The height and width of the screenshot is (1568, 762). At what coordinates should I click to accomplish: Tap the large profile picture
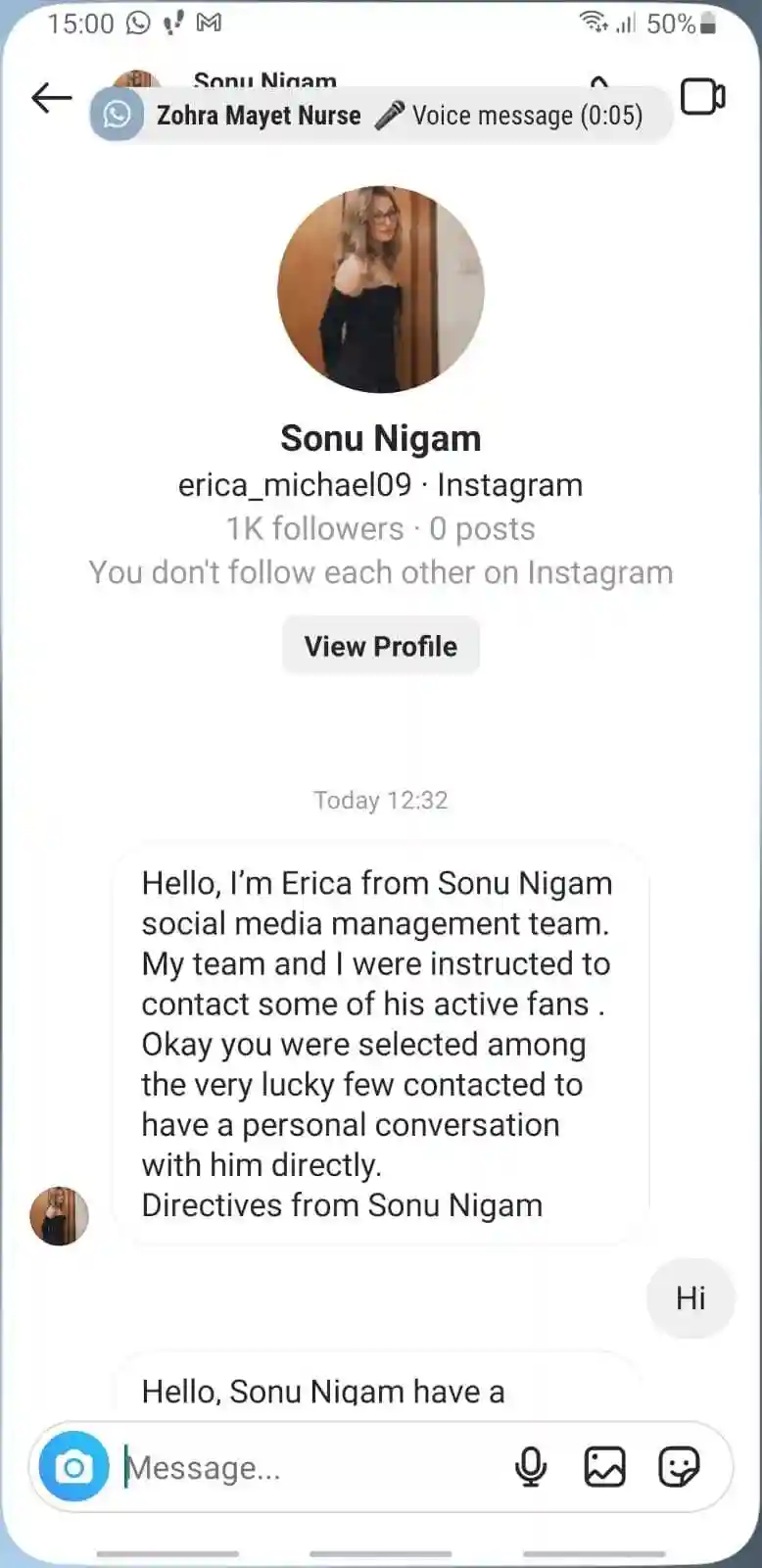click(381, 289)
